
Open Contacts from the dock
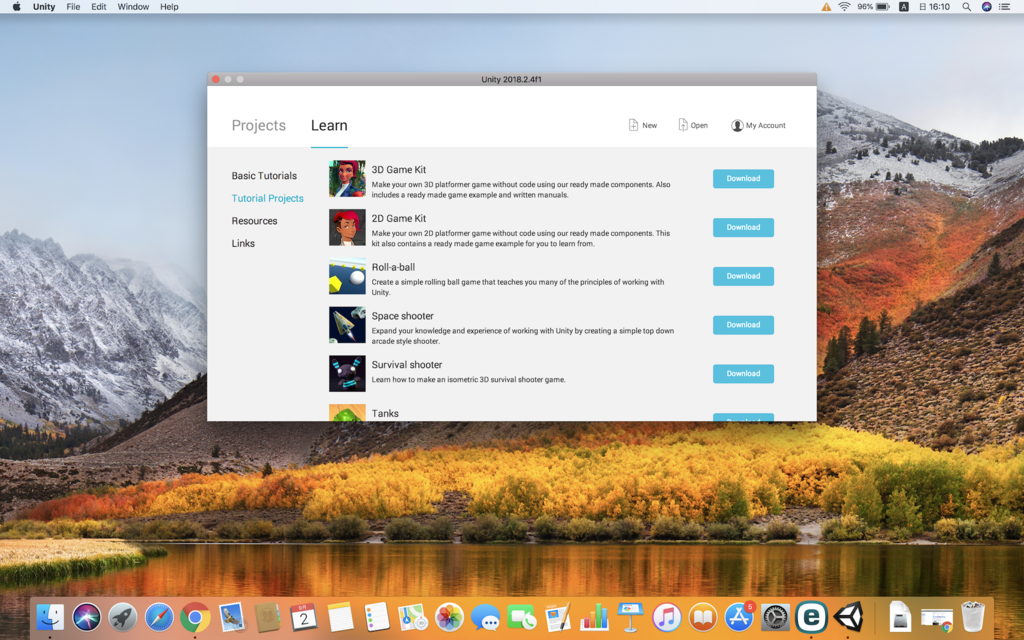[x=267, y=617]
